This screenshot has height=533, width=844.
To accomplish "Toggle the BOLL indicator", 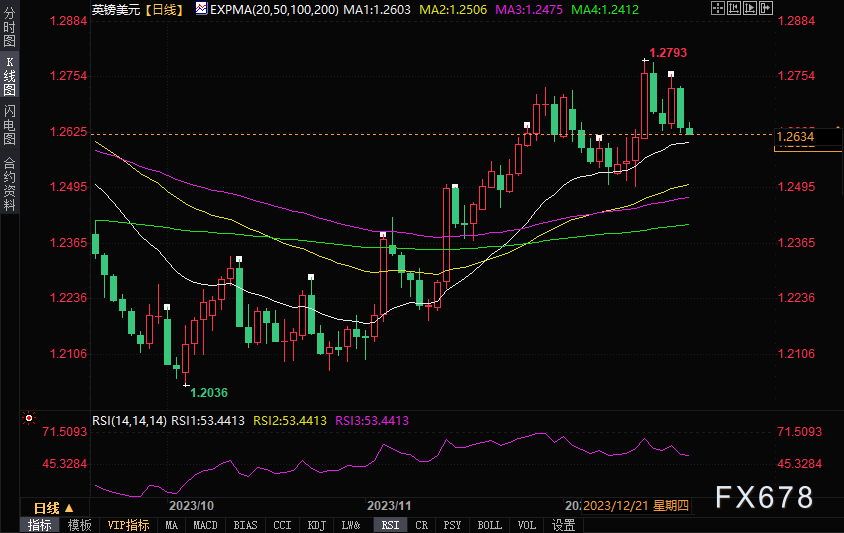I will point(489,525).
